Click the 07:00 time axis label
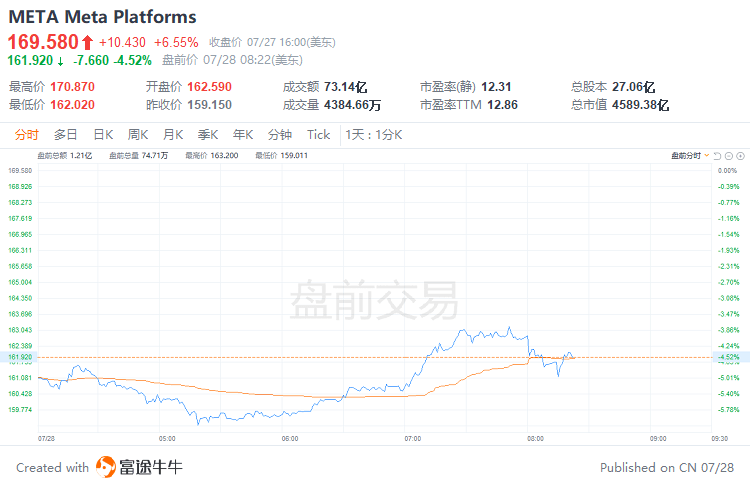Image resolution: width=750 pixels, height=488 pixels. tap(412, 439)
